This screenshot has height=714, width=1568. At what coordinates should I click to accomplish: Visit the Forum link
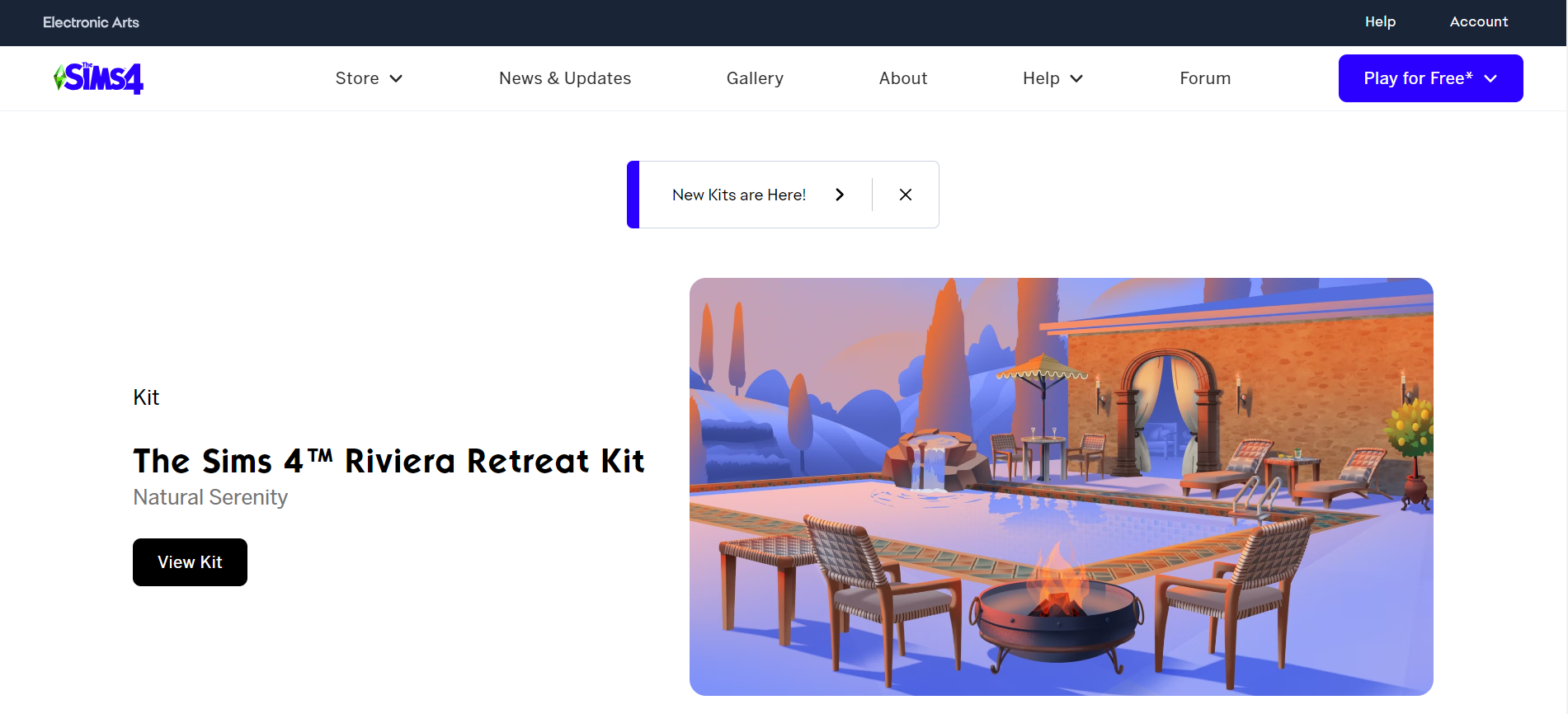tap(1205, 78)
